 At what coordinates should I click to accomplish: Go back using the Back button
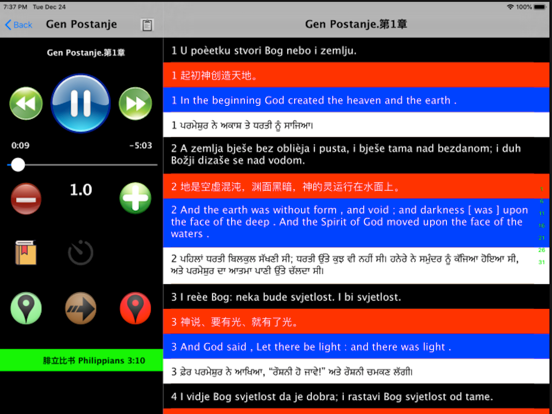click(19, 25)
